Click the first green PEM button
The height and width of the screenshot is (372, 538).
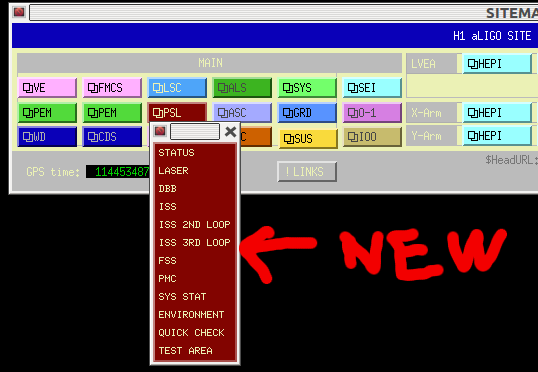47,113
